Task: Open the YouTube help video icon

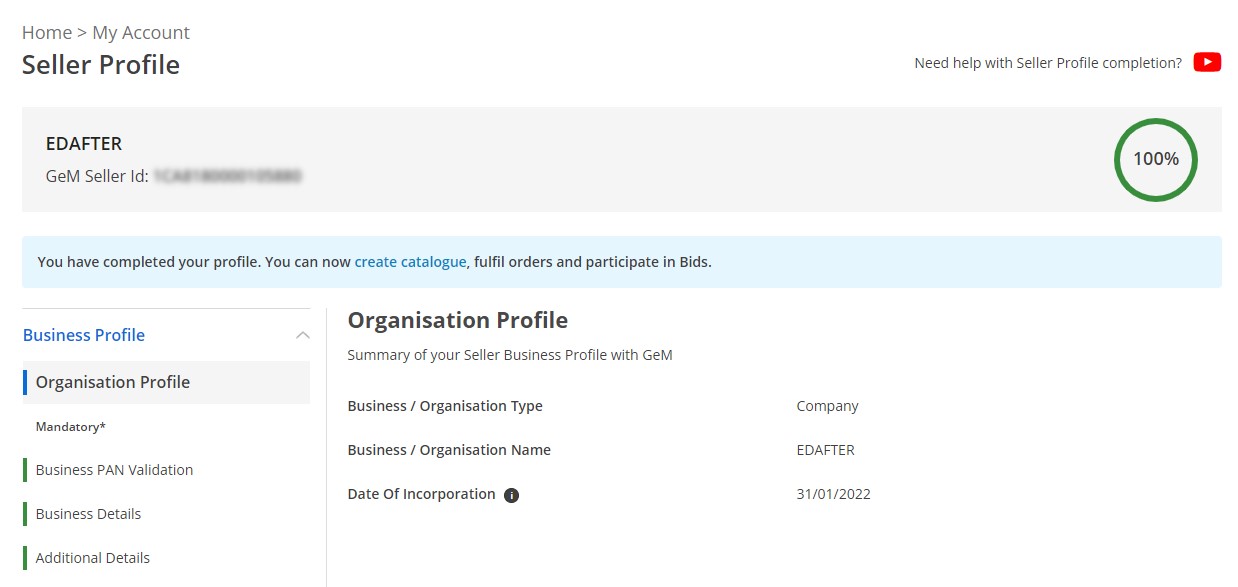Action: click(x=1206, y=62)
